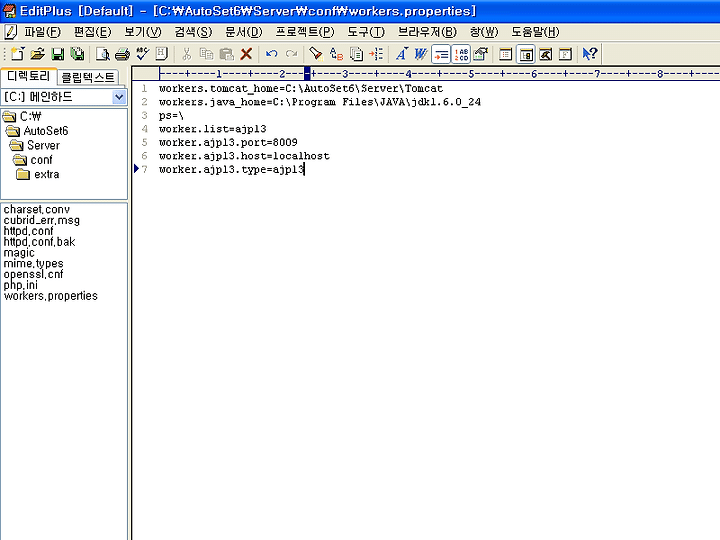Open the 창(W) menu
The width and height of the screenshot is (720, 540).
(x=484, y=32)
